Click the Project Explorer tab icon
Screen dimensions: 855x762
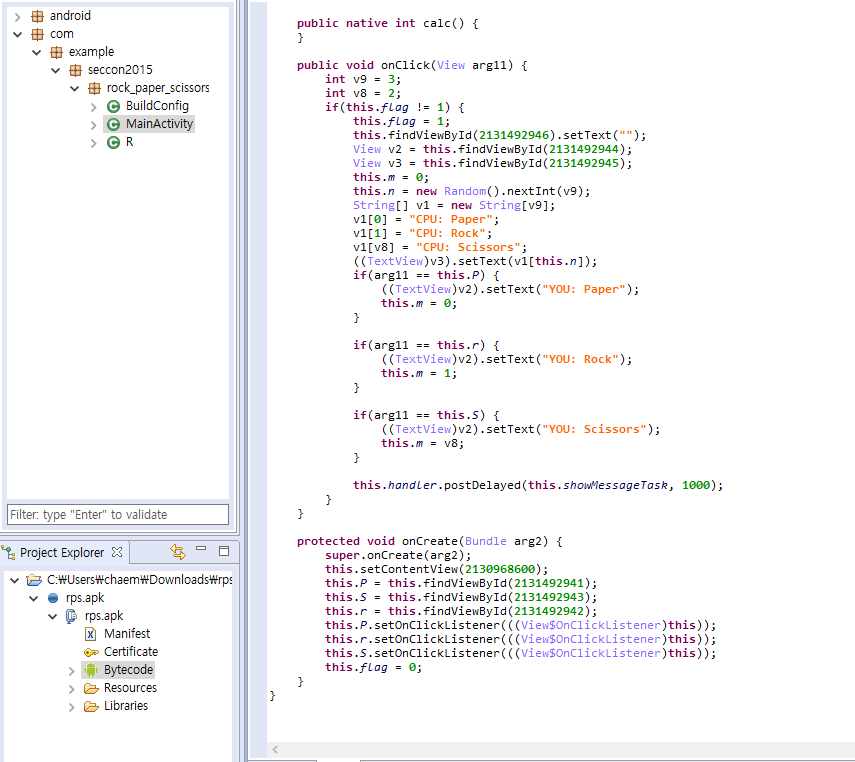click(x=9, y=553)
